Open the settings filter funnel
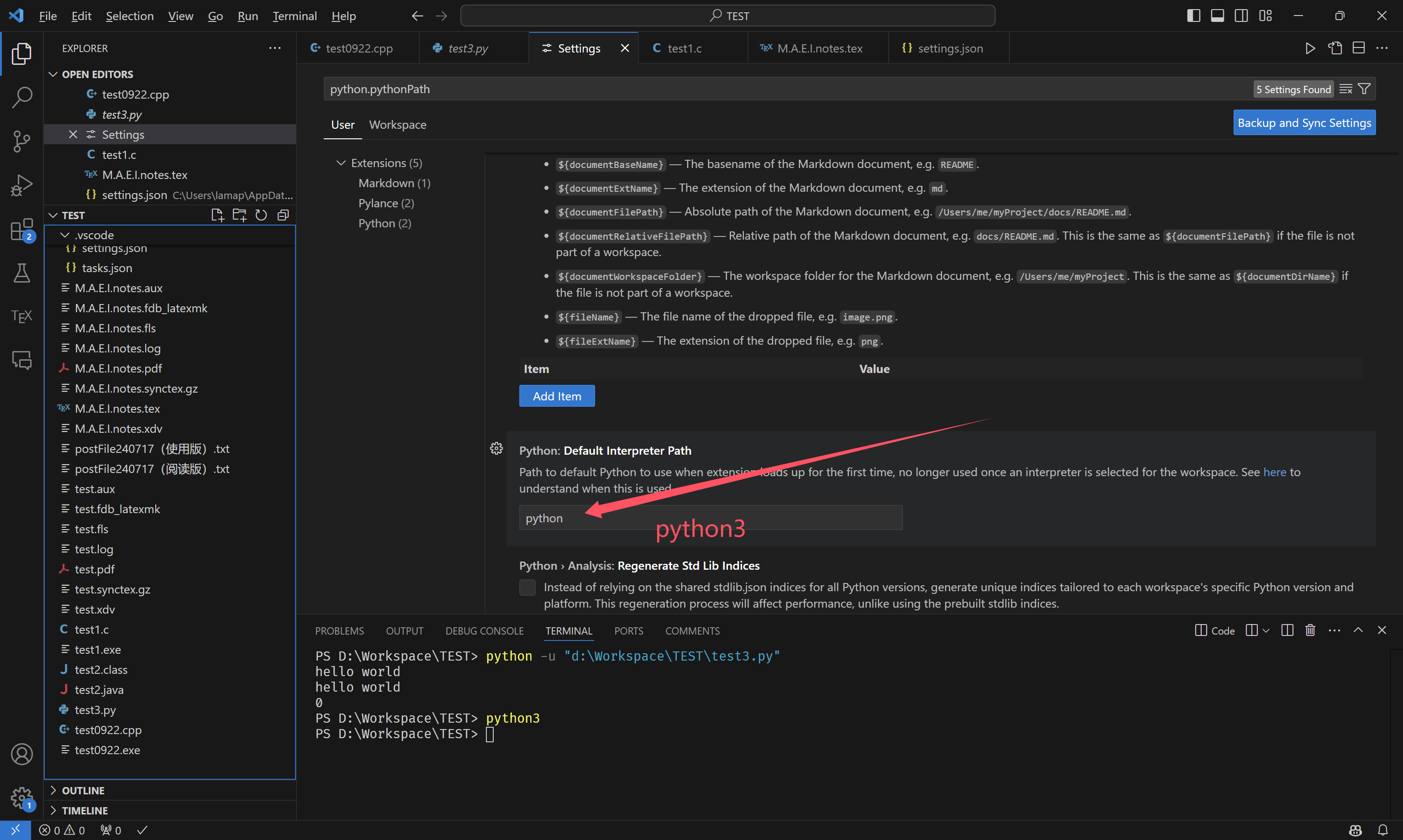The height and width of the screenshot is (840, 1403). tap(1364, 89)
